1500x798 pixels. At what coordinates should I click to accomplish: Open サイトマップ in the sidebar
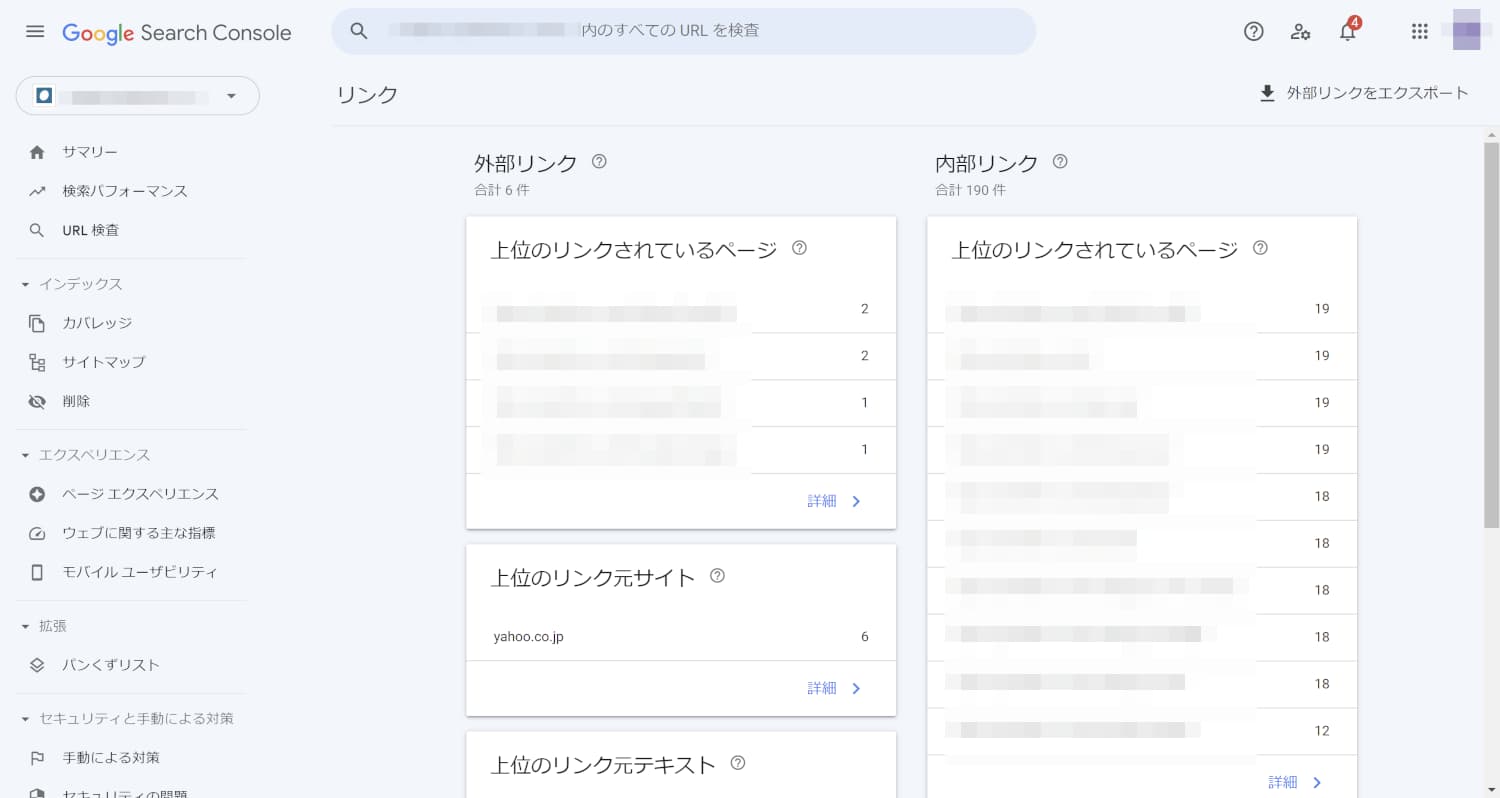point(103,362)
